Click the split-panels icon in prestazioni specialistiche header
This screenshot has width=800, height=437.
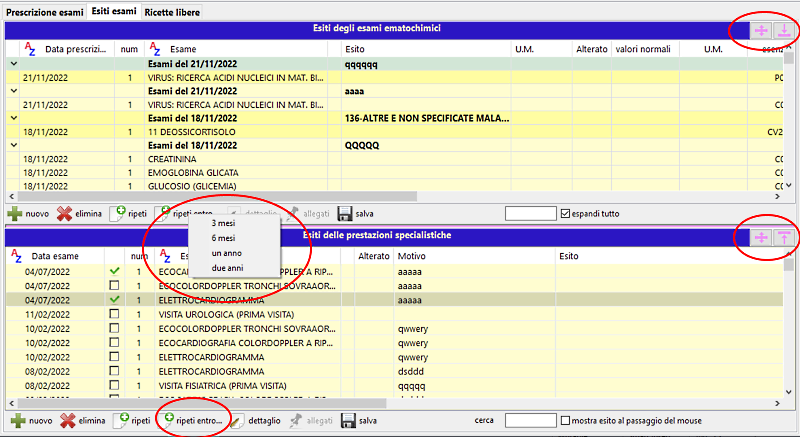pyautogui.click(x=761, y=237)
